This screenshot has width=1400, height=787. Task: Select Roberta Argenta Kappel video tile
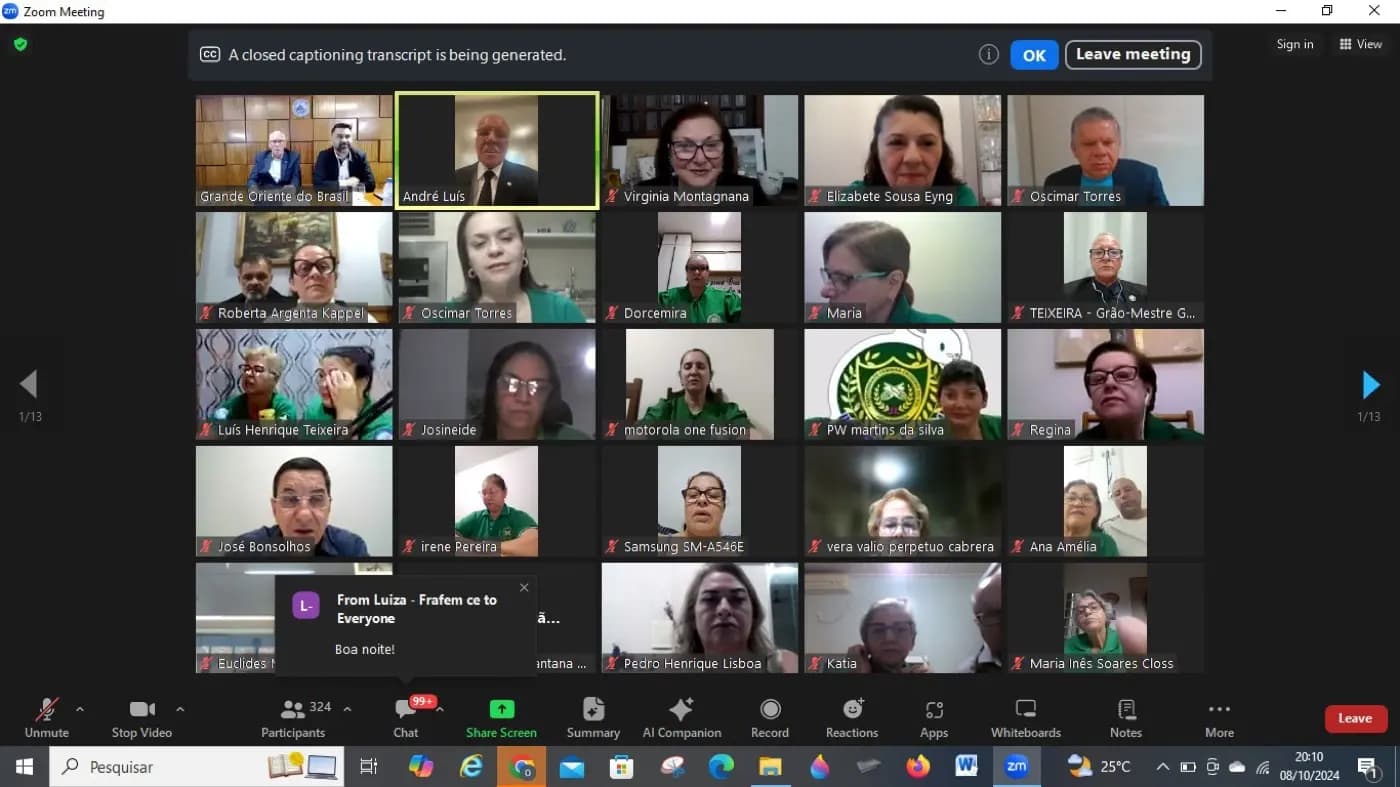294,267
